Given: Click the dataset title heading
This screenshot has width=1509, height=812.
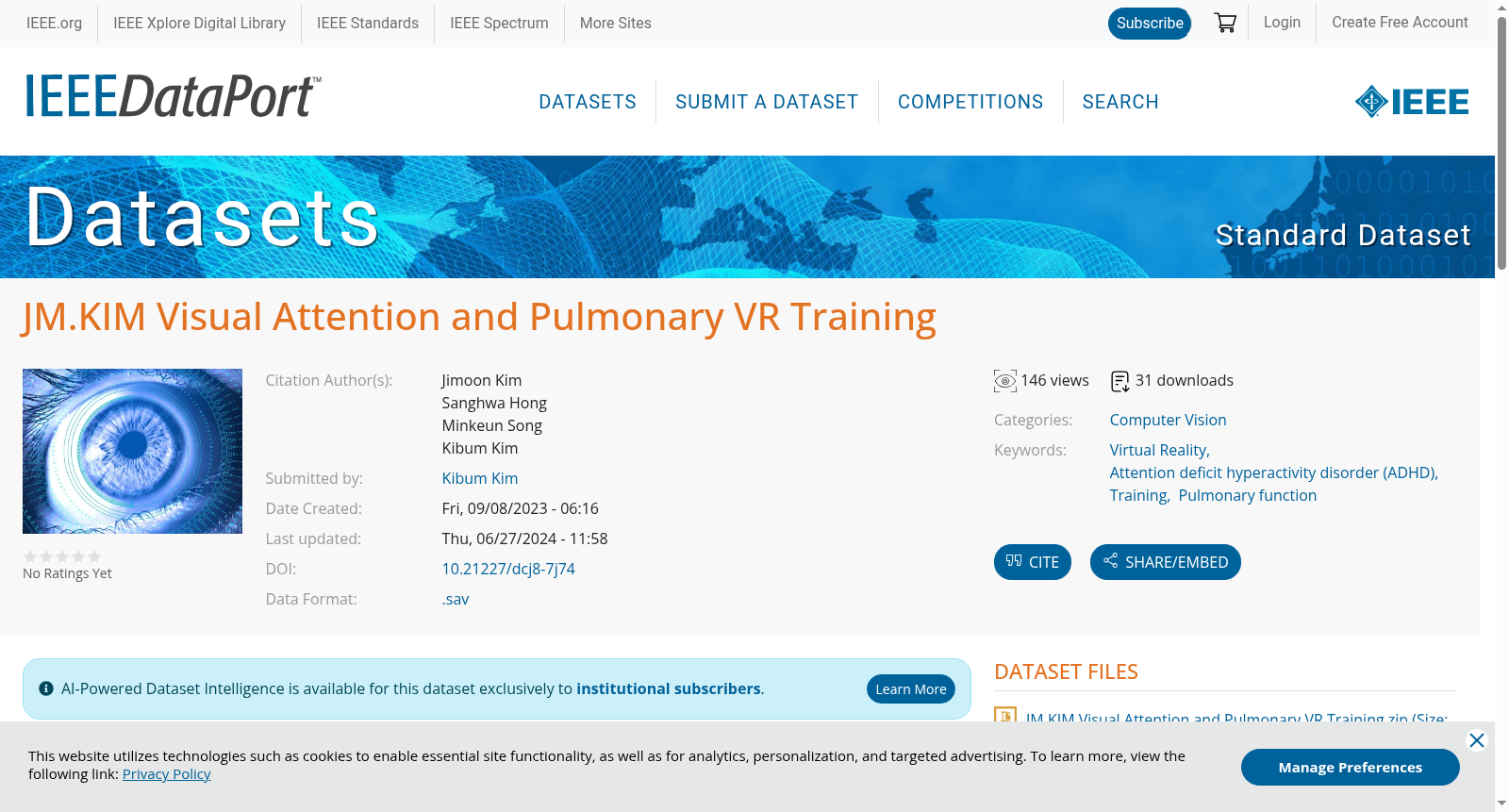Looking at the screenshot, I should coord(479,317).
